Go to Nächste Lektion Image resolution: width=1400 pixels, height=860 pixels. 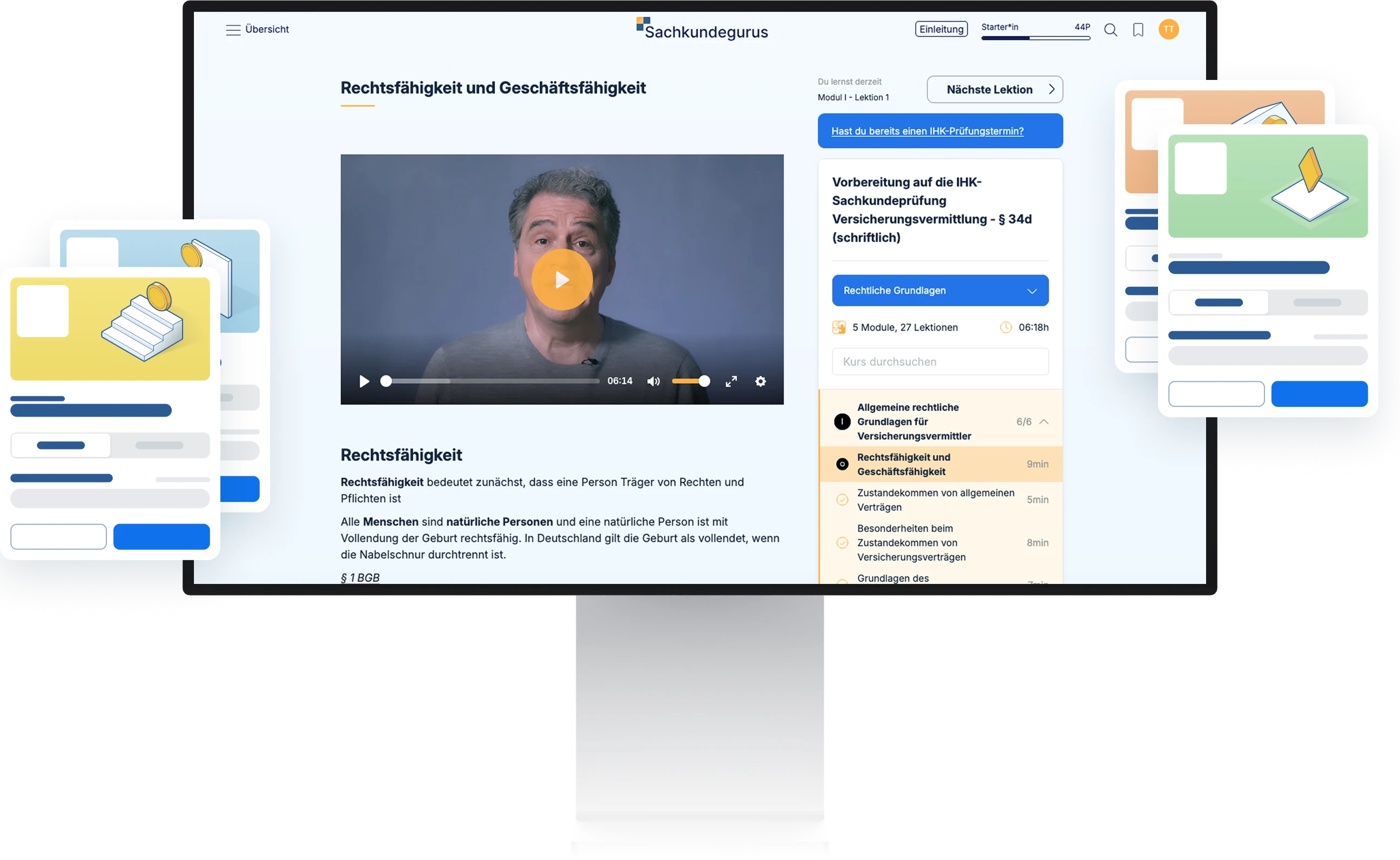coord(994,89)
